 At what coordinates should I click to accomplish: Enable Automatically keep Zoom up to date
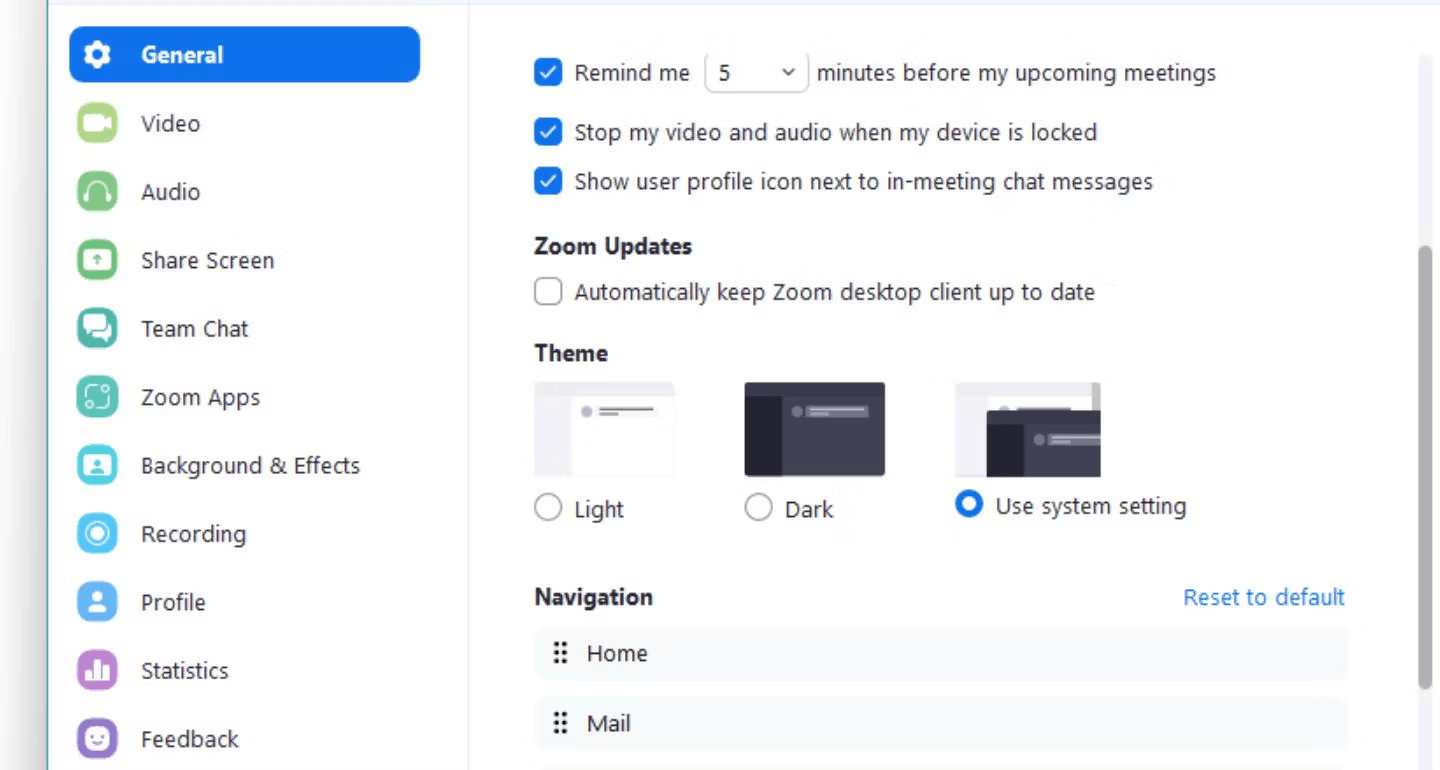click(x=548, y=292)
